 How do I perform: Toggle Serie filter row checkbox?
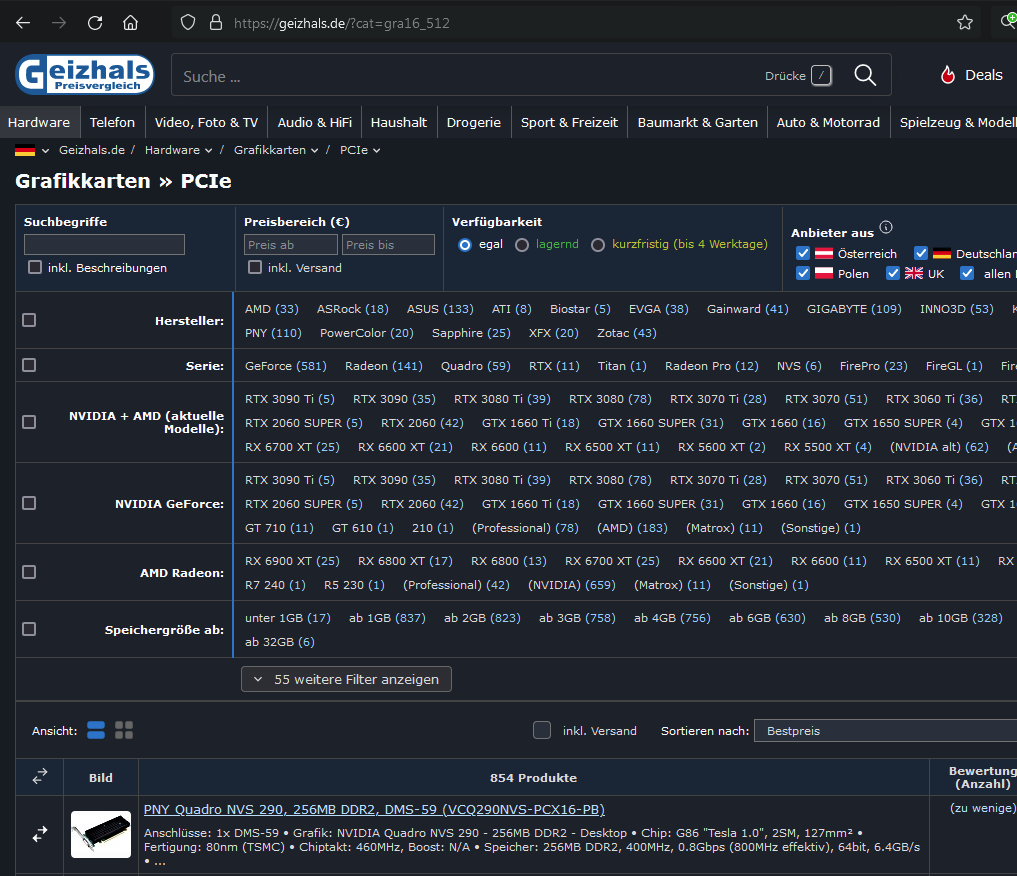[29, 365]
